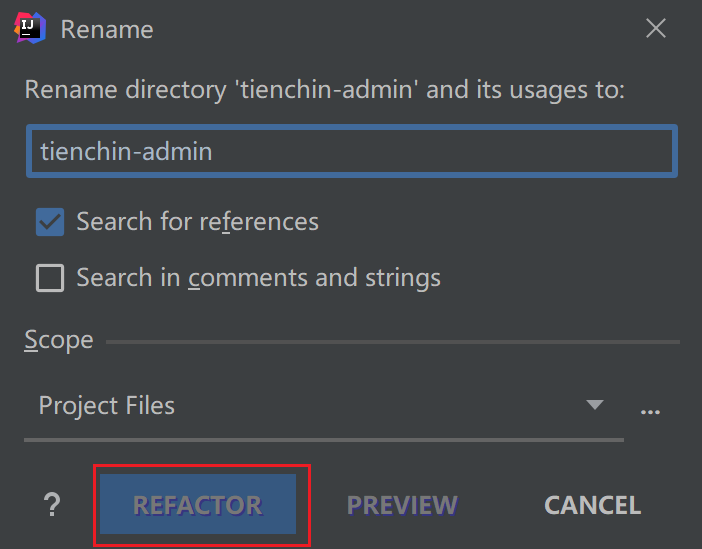
Task: Click the 'Search for references' label text
Action: 197,222
